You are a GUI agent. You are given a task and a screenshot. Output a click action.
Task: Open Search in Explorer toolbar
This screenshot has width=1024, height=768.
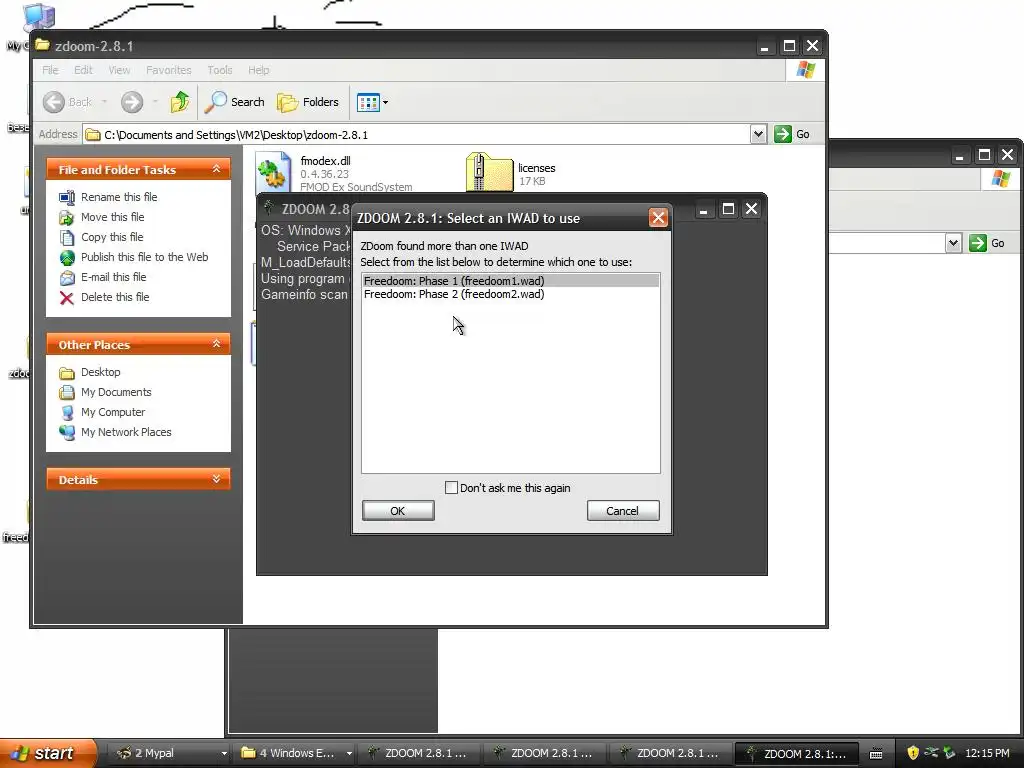235,102
